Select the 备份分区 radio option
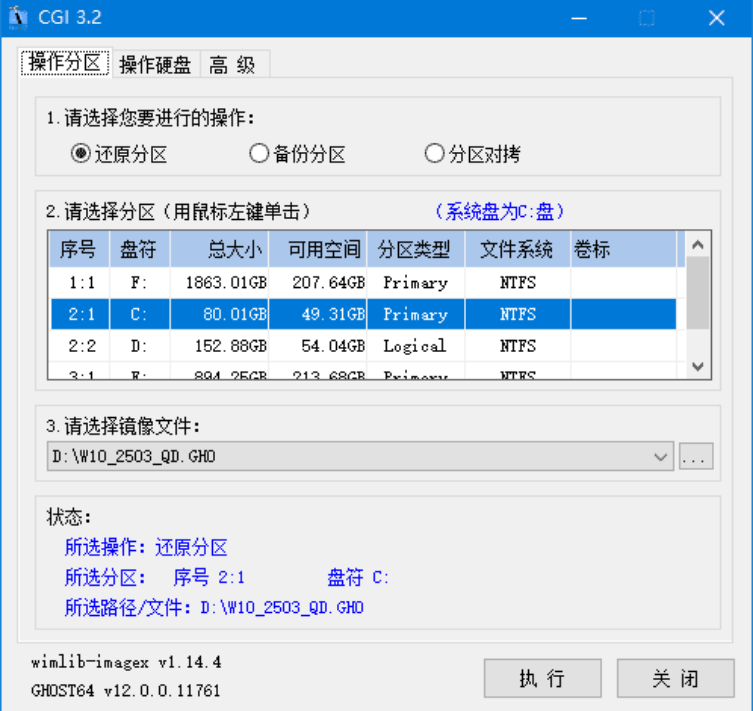Image resolution: width=753 pixels, height=711 pixels. pyautogui.click(x=259, y=154)
